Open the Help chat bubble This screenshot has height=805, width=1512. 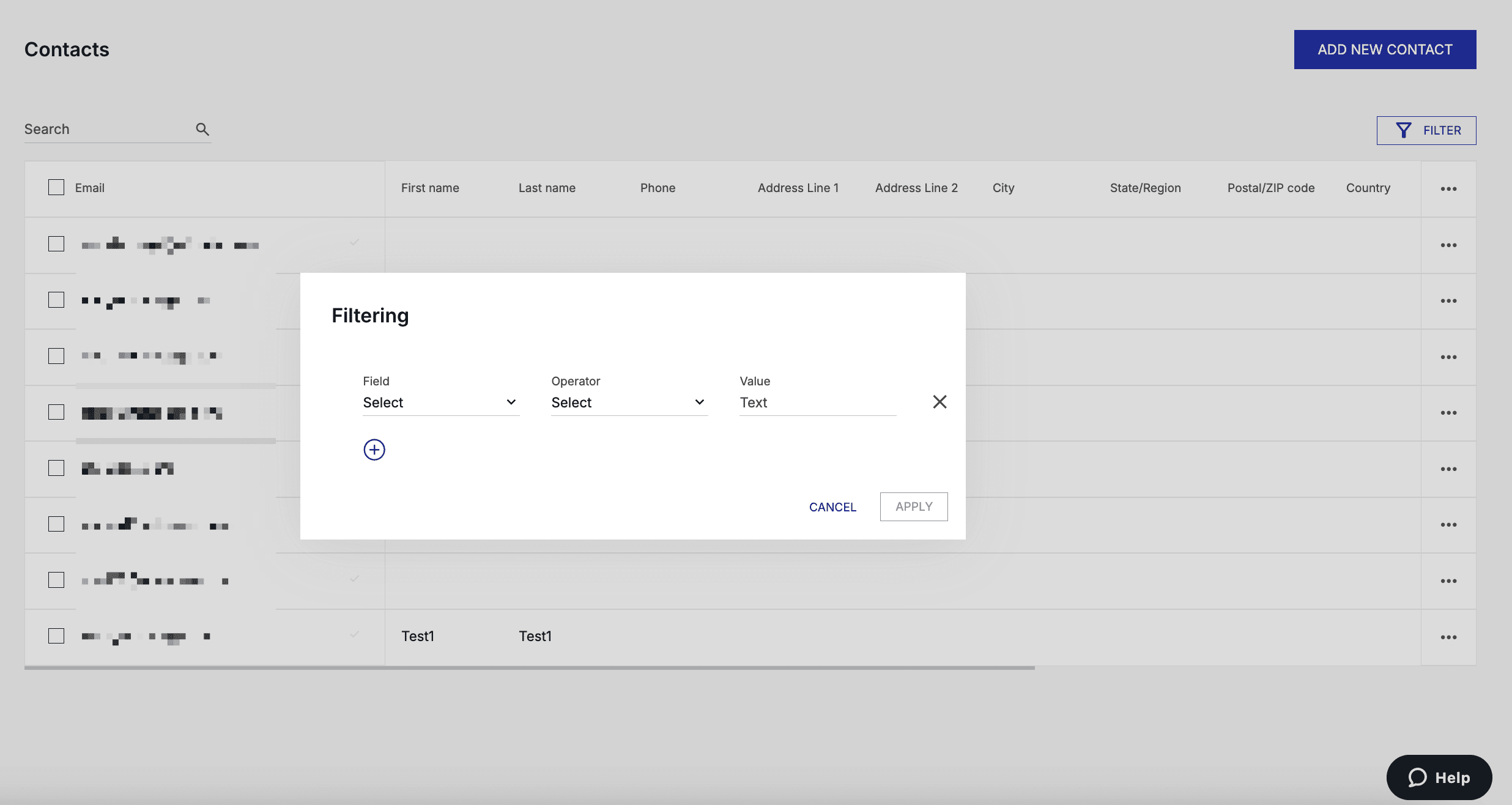(1439, 777)
